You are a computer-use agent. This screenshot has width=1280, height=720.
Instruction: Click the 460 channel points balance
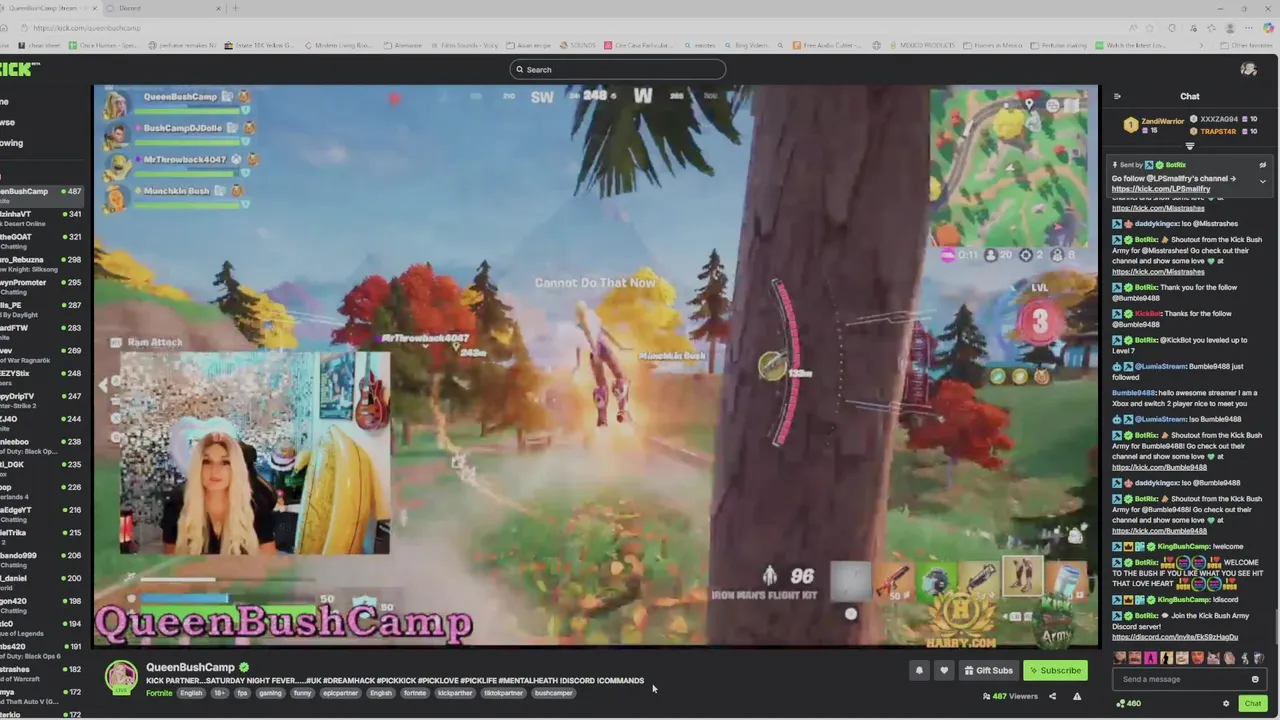tap(1129, 703)
